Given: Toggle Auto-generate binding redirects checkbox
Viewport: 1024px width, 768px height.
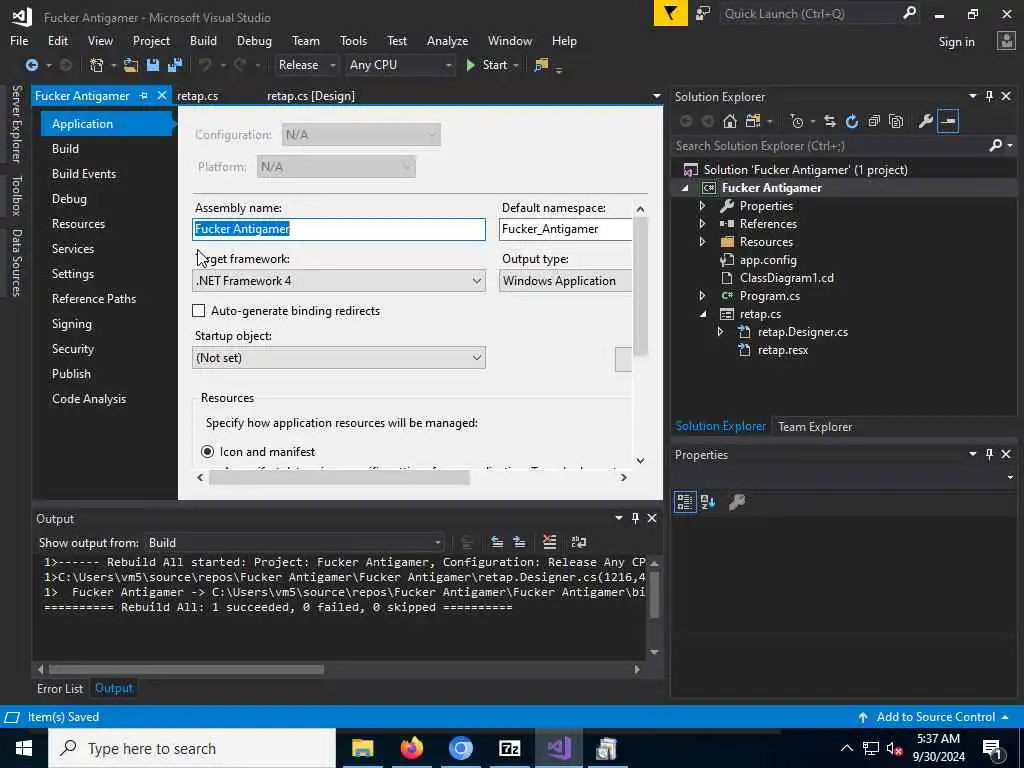Looking at the screenshot, I should pos(199,311).
